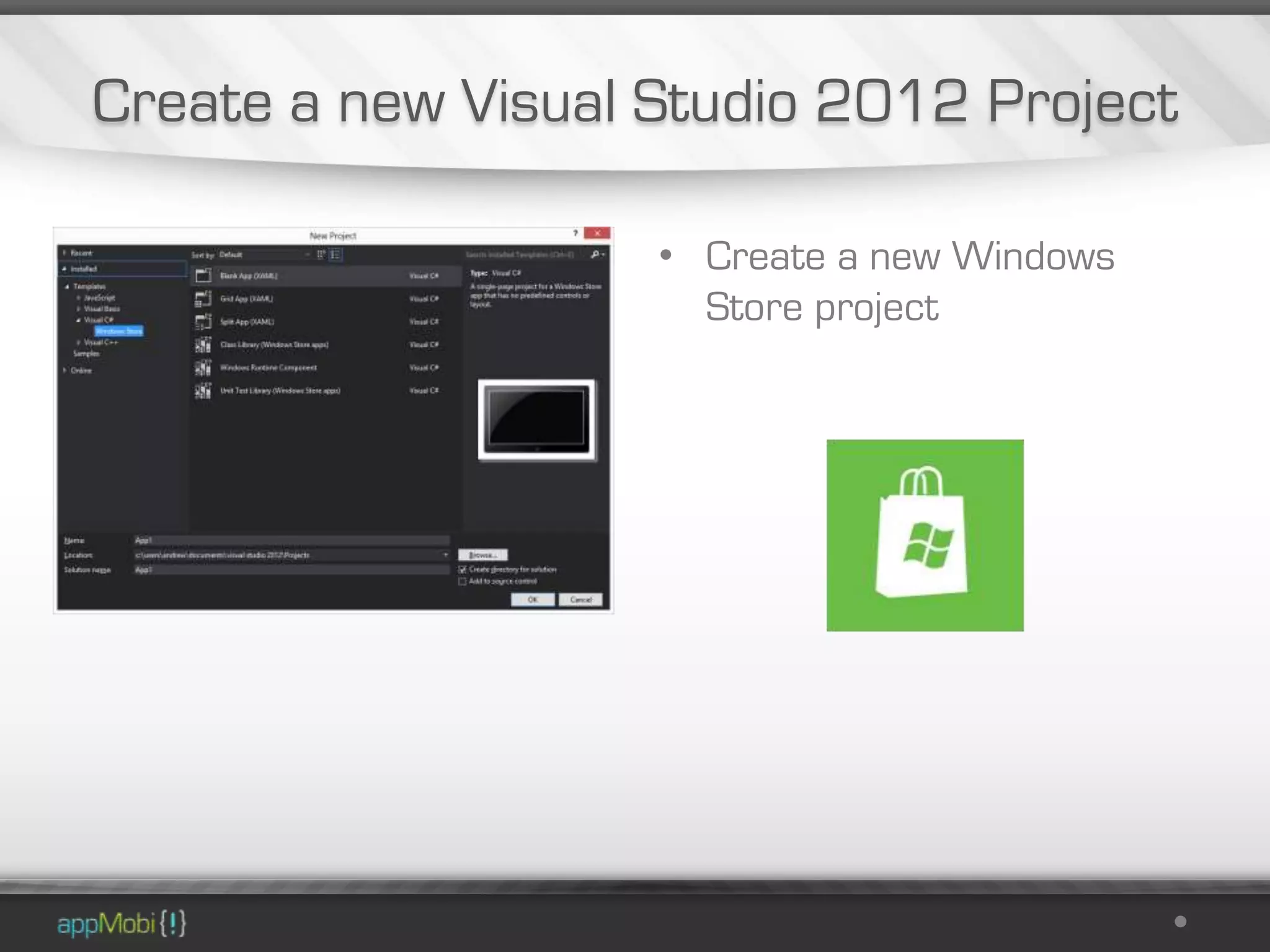Screen dimensions: 1270x952
Task: Select the 'Grid App (XAML)' row text
Action: (x=246, y=299)
